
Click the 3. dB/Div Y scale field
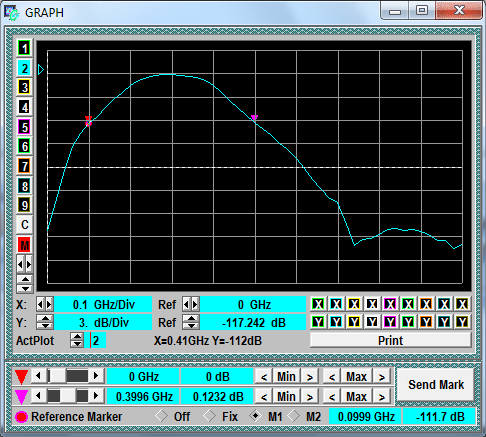point(103,322)
